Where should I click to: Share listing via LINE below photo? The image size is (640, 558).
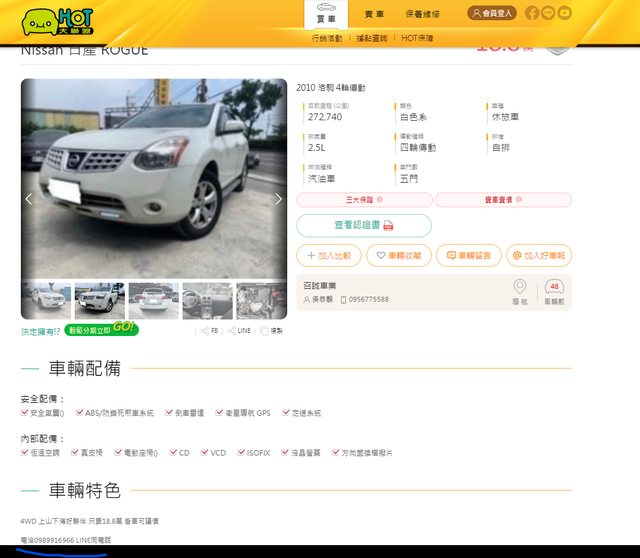click(236, 330)
